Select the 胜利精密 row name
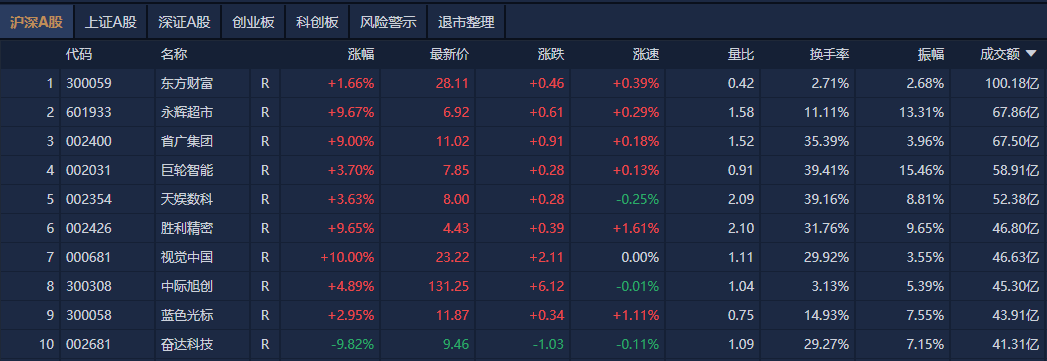1047x361 pixels. tap(187, 228)
